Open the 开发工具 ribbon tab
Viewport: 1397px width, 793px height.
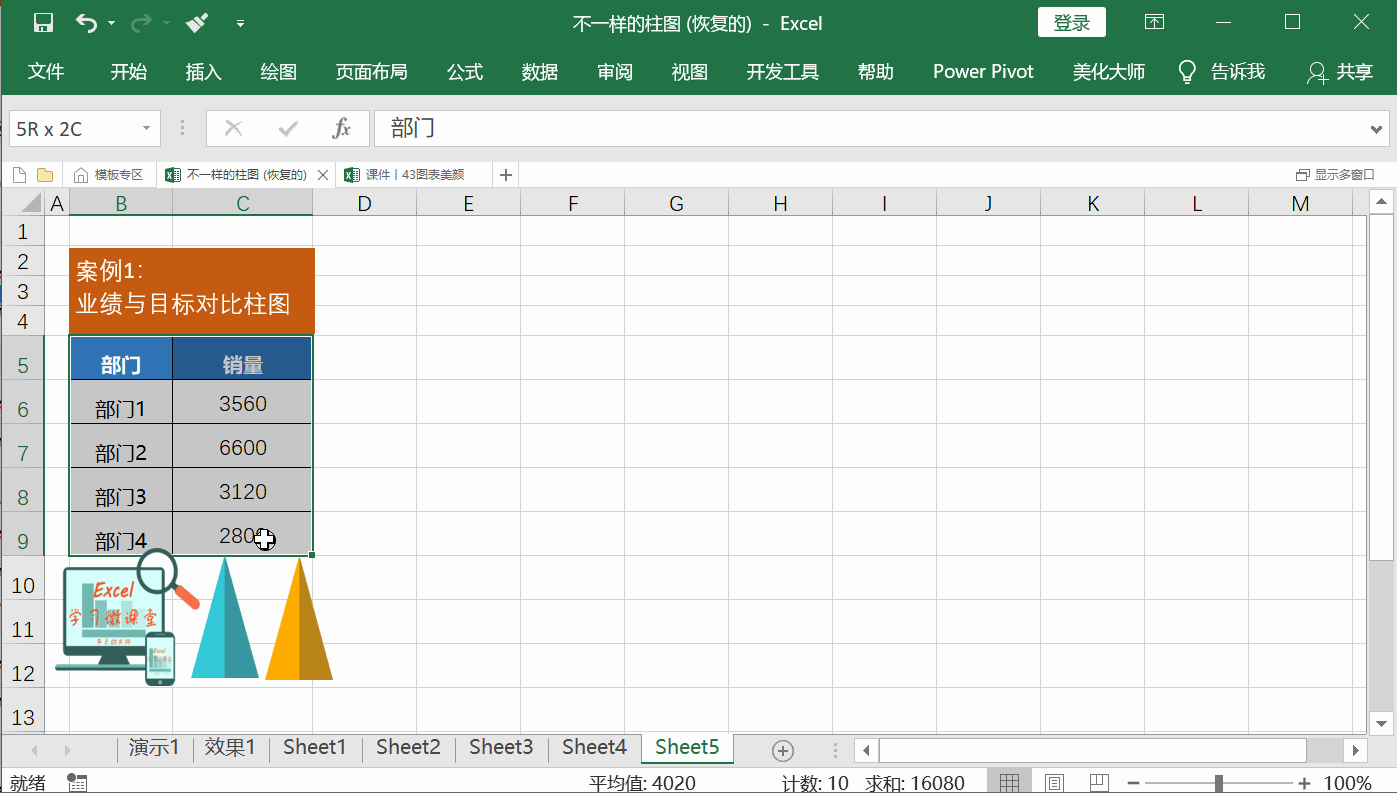tap(782, 72)
